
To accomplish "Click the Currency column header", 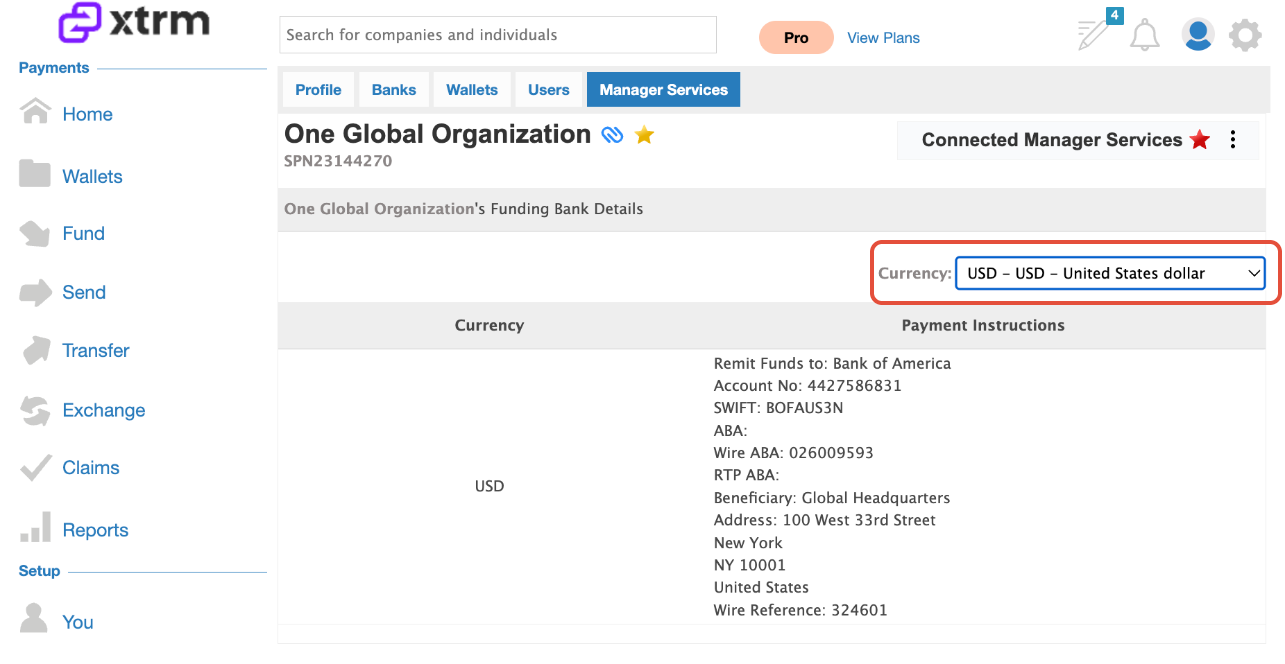I will pos(489,326).
